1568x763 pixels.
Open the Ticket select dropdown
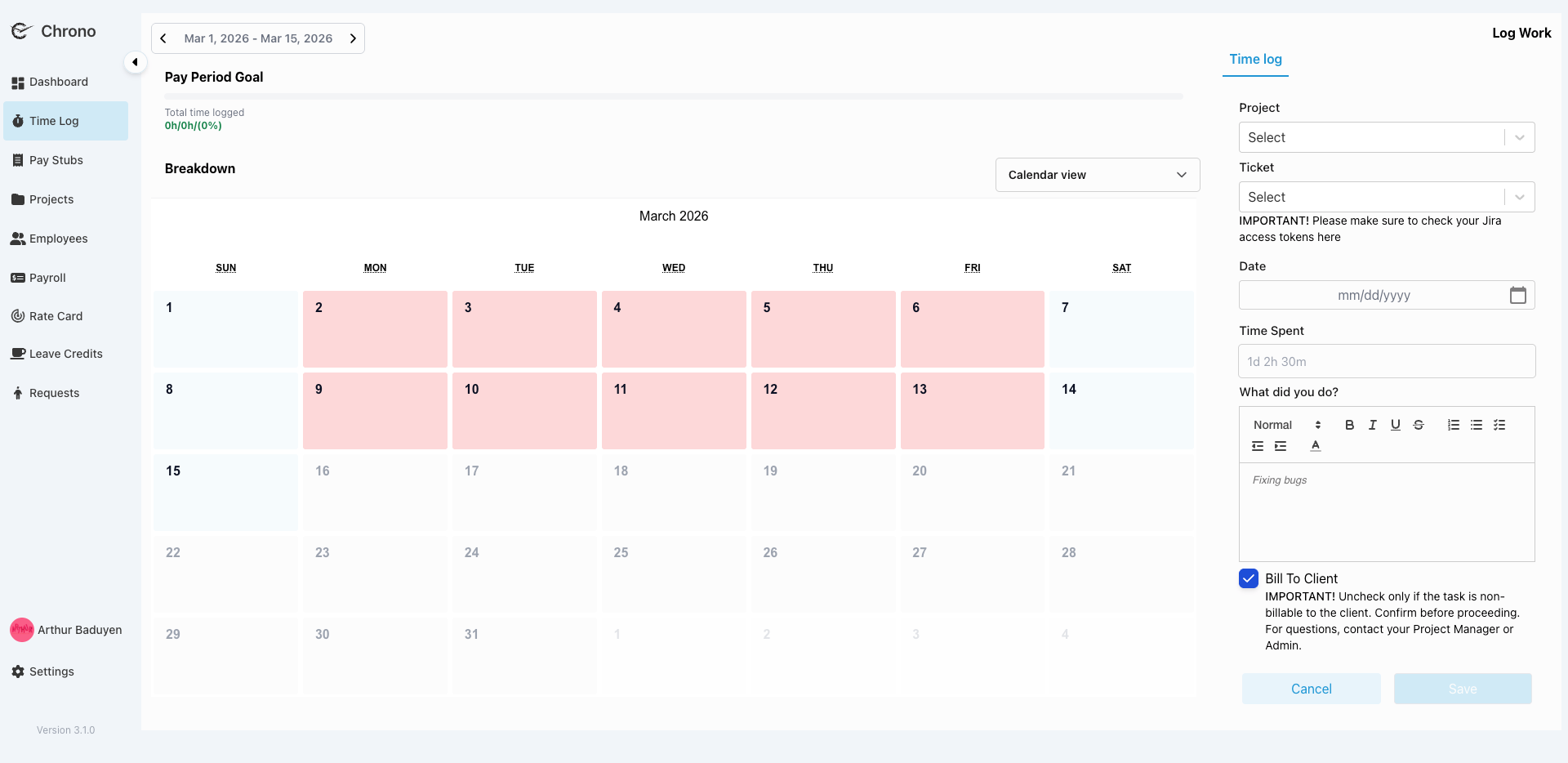point(1386,197)
